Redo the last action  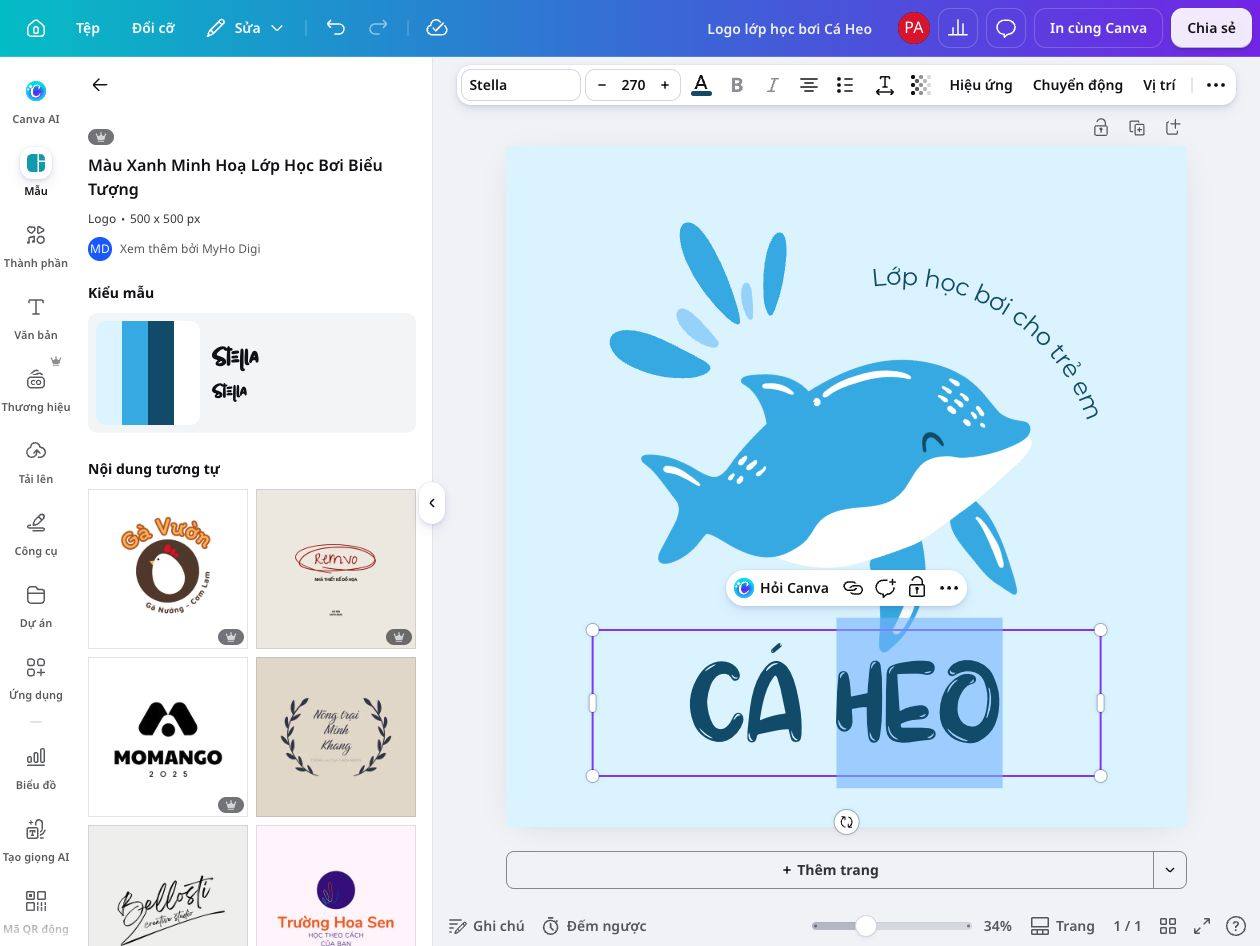point(378,28)
